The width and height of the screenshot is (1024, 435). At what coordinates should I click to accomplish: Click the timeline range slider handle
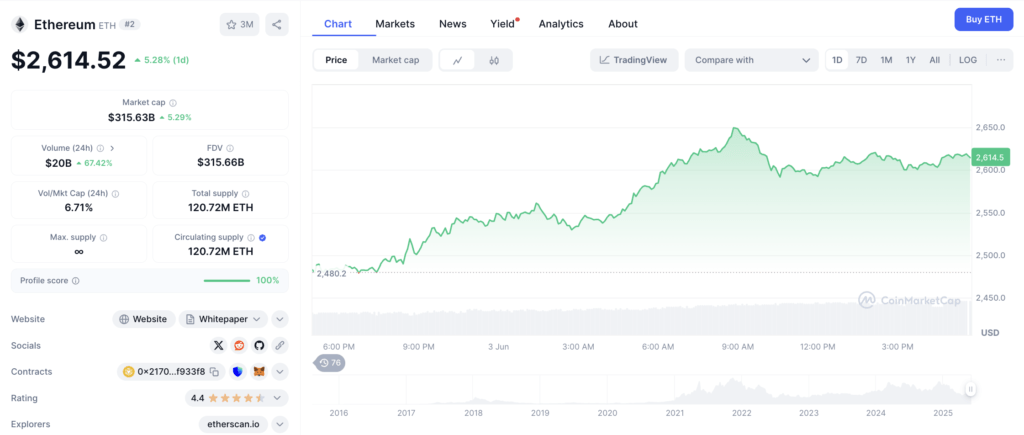coord(971,390)
